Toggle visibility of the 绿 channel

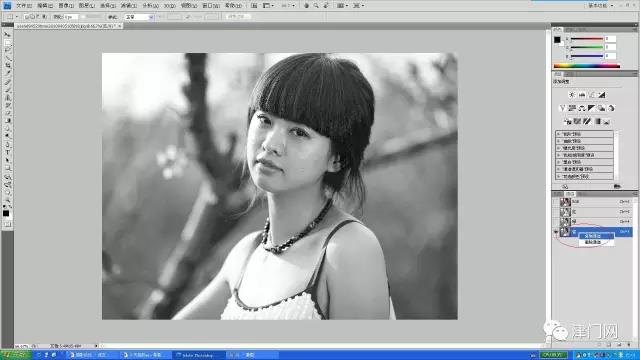[556, 222]
